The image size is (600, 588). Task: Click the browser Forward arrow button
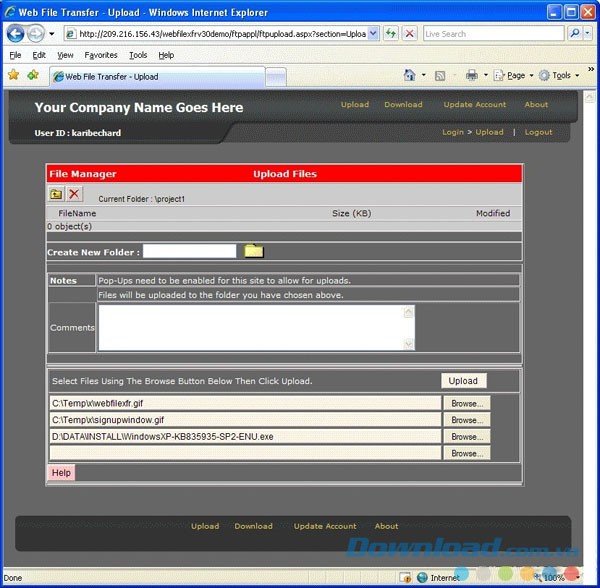(36, 34)
